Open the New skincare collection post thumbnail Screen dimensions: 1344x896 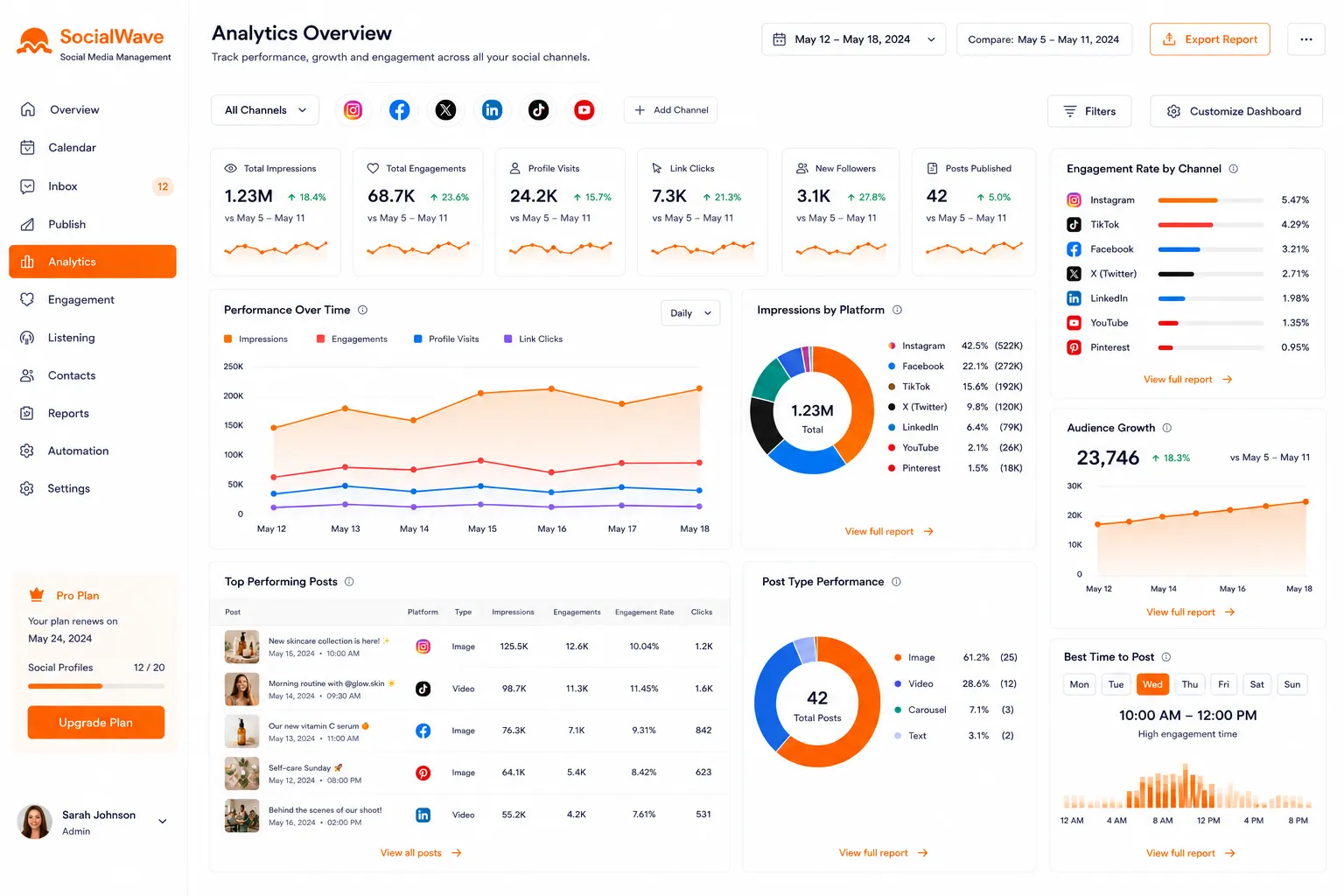(241, 647)
